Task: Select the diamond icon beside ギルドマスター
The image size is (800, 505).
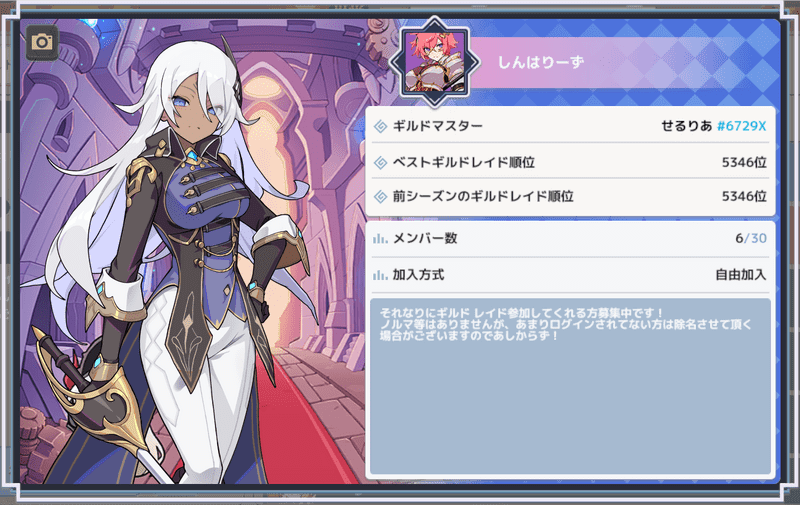Action: (x=380, y=126)
